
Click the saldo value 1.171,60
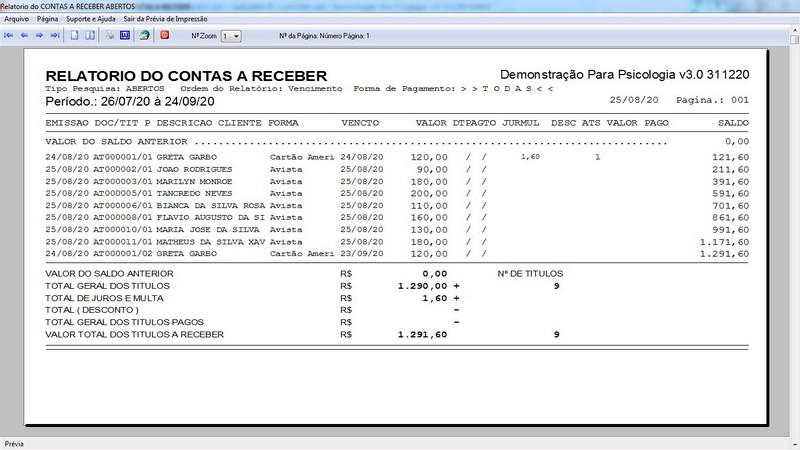[724, 242]
